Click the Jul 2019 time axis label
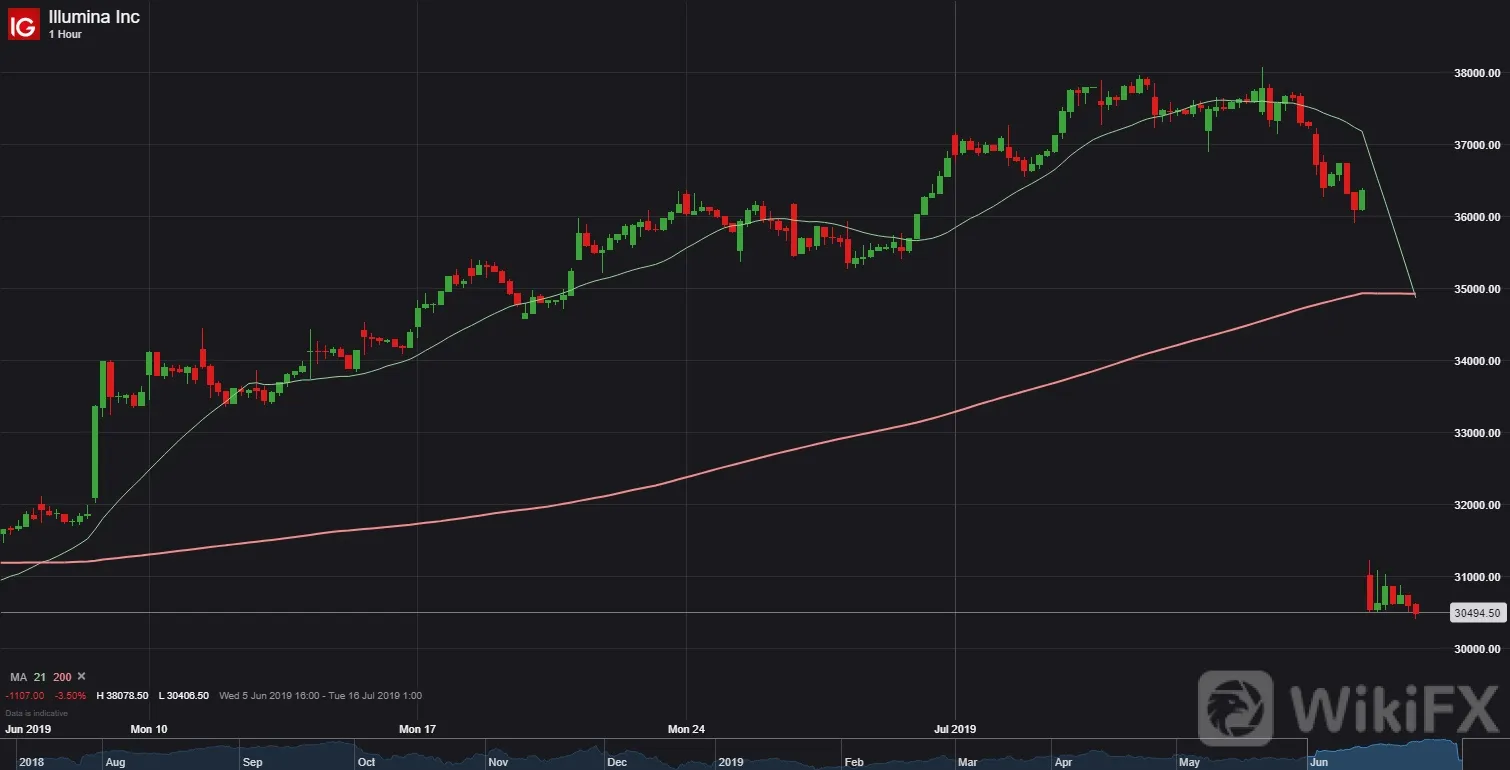The width and height of the screenshot is (1510, 770). (956, 729)
